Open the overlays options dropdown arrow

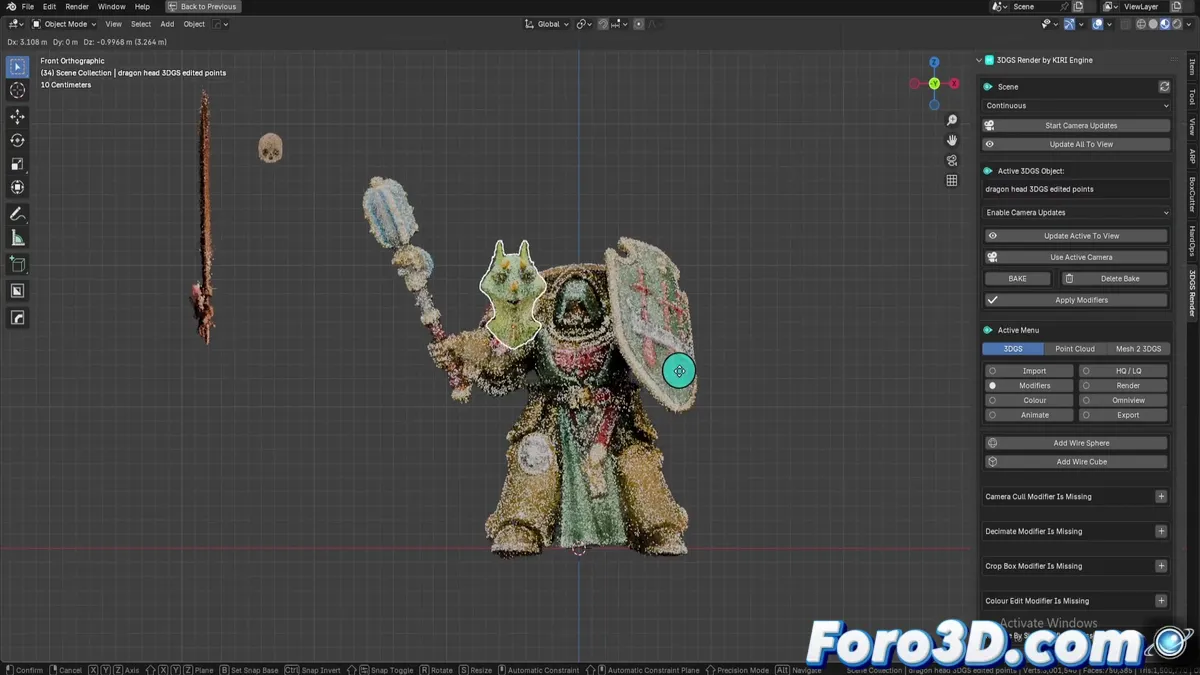(1108, 24)
